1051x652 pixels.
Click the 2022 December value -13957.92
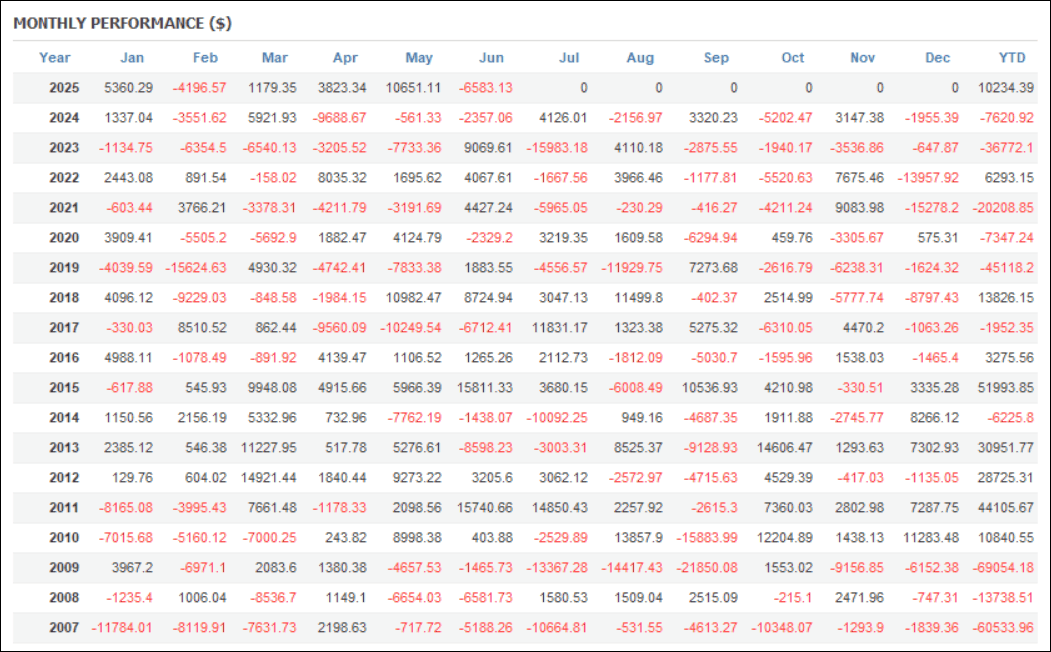[928, 178]
